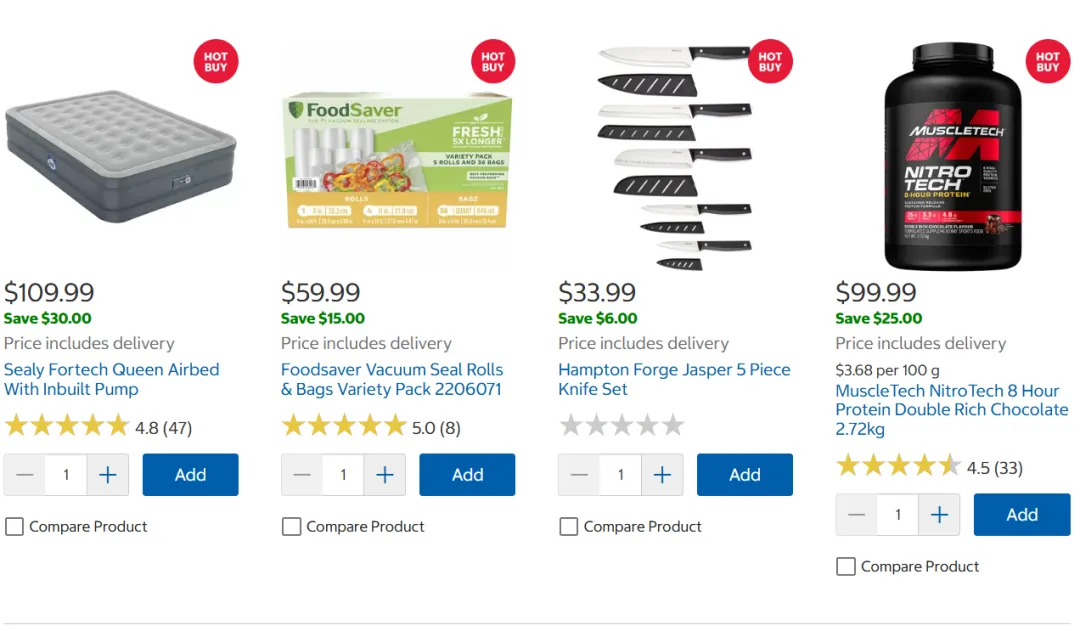This screenshot has height=631, width=1080.
Task: Open Sealy Fortech Queen Airbed product link
Action: [x=112, y=380]
